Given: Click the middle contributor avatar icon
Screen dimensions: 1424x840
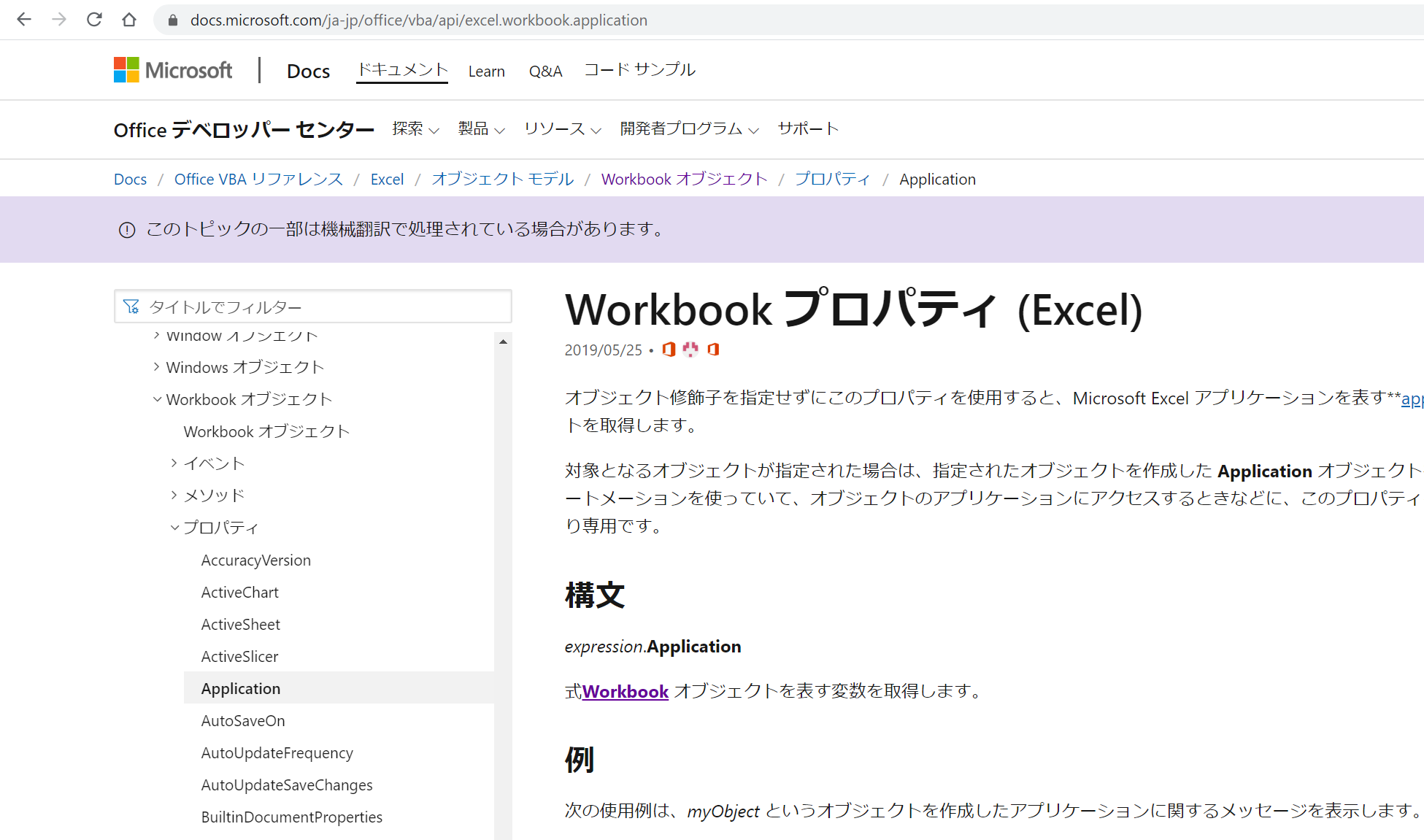Looking at the screenshot, I should pyautogui.click(x=690, y=350).
